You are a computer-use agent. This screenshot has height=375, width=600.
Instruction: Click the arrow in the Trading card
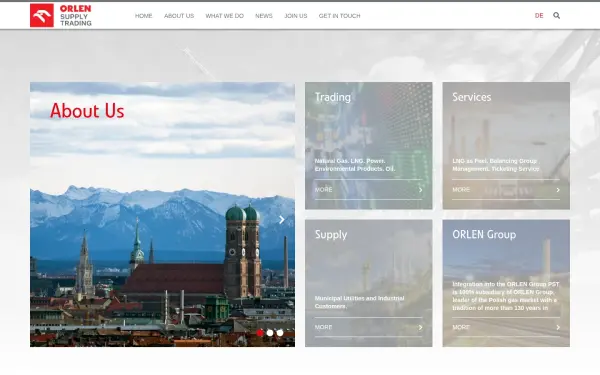pyautogui.click(x=420, y=190)
